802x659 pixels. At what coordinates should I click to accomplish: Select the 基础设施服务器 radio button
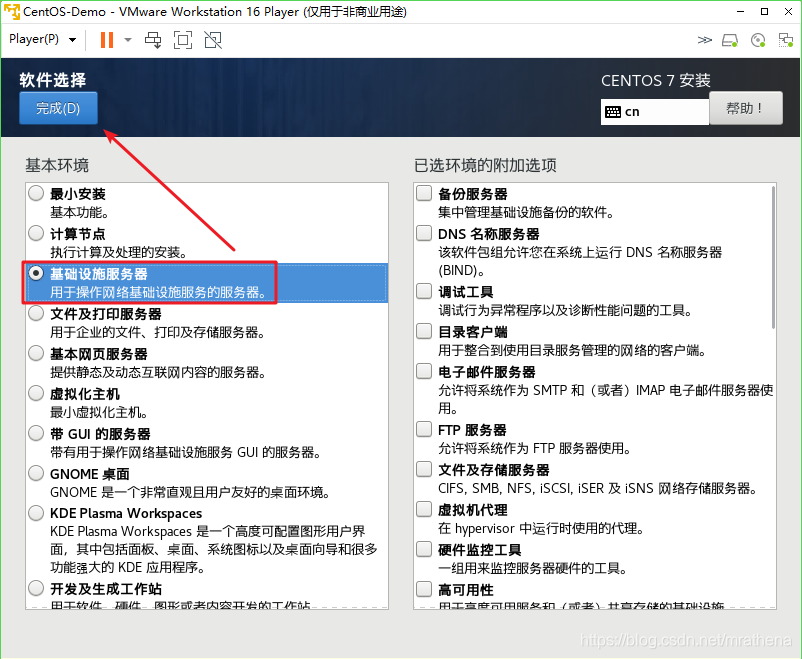(x=36, y=273)
